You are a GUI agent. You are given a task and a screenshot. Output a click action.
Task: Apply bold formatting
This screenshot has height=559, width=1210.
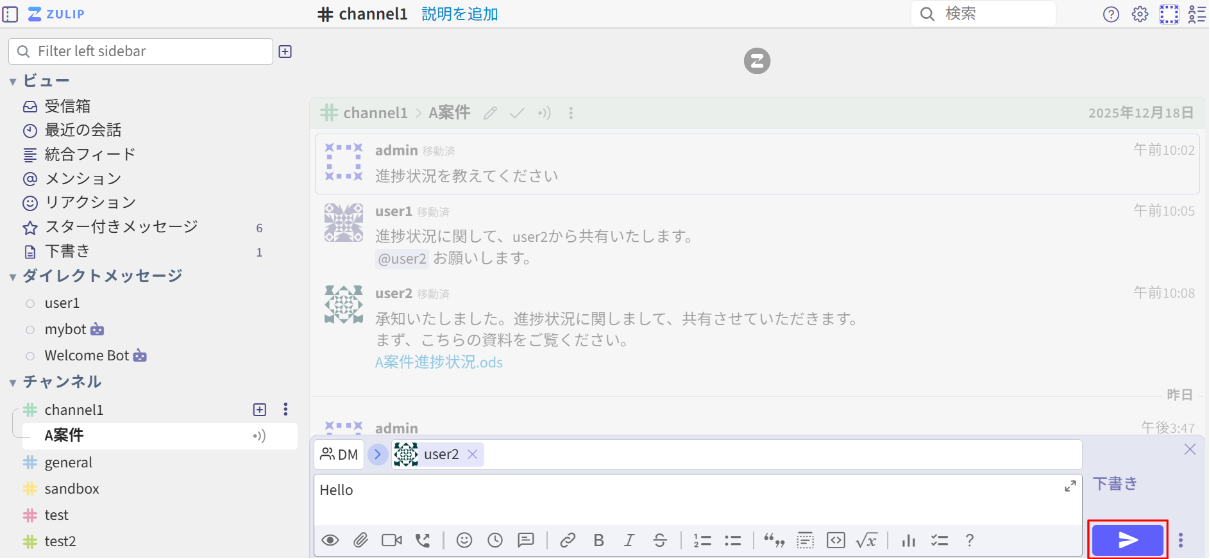599,540
